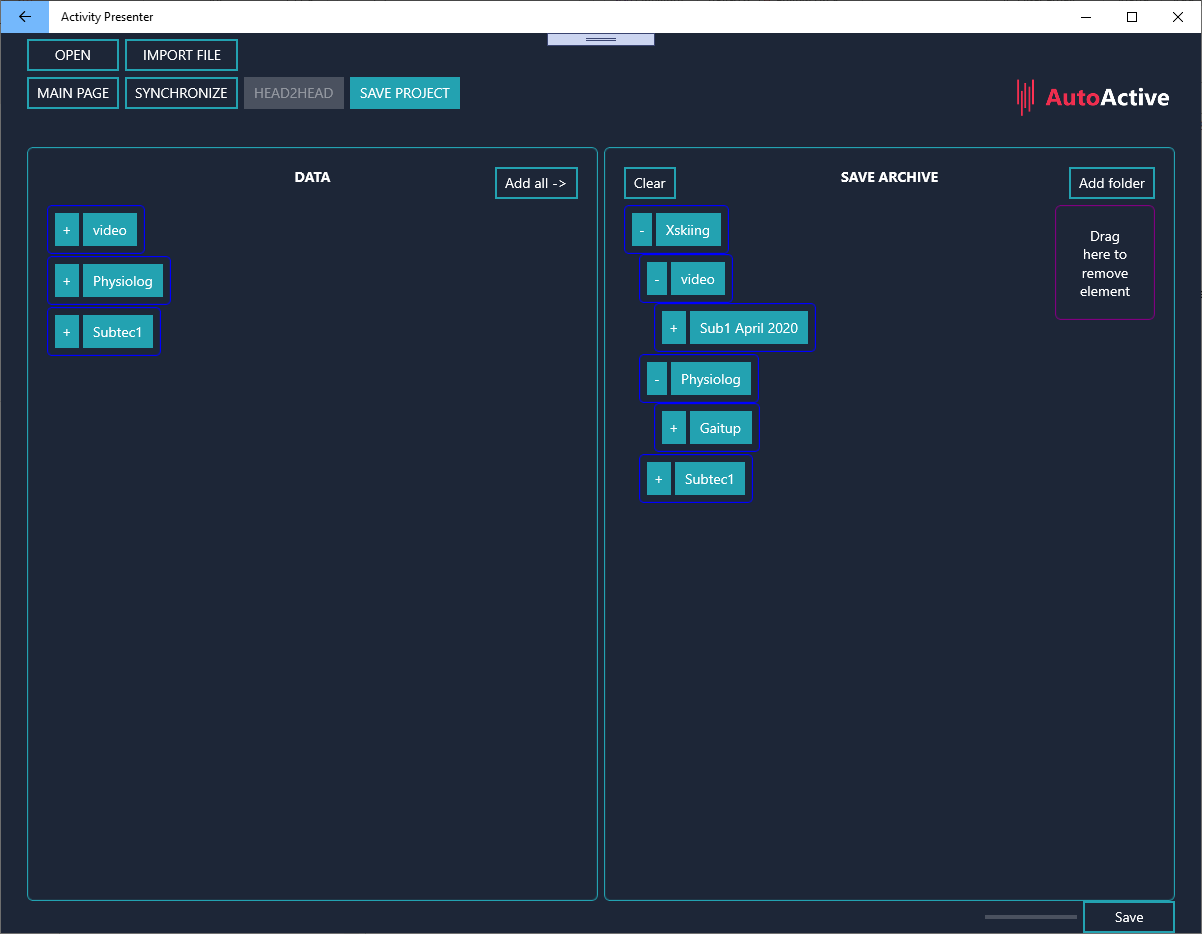Viewport: 1202px width, 934px height.
Task: Collapse the video folder in Save Archive
Action: tap(656, 280)
